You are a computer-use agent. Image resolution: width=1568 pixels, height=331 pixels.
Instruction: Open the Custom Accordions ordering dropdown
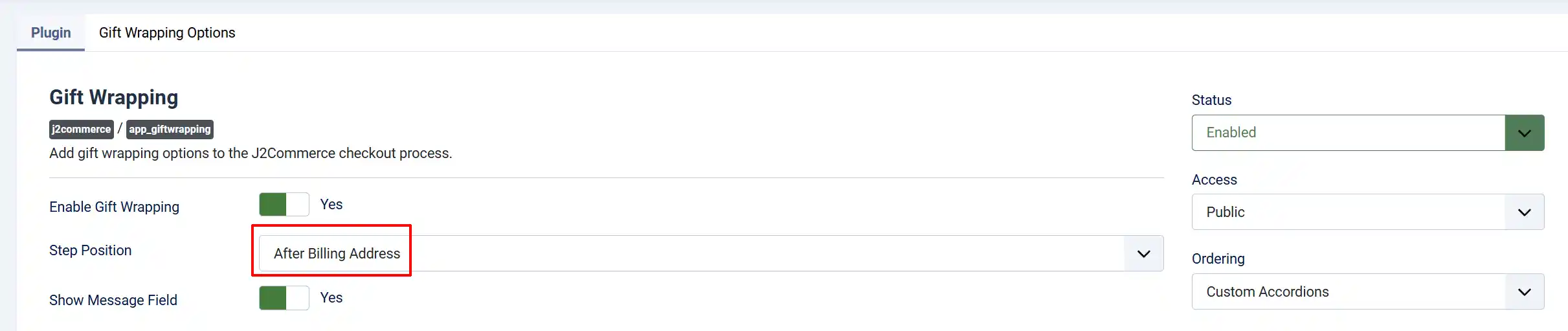[x=1368, y=291]
